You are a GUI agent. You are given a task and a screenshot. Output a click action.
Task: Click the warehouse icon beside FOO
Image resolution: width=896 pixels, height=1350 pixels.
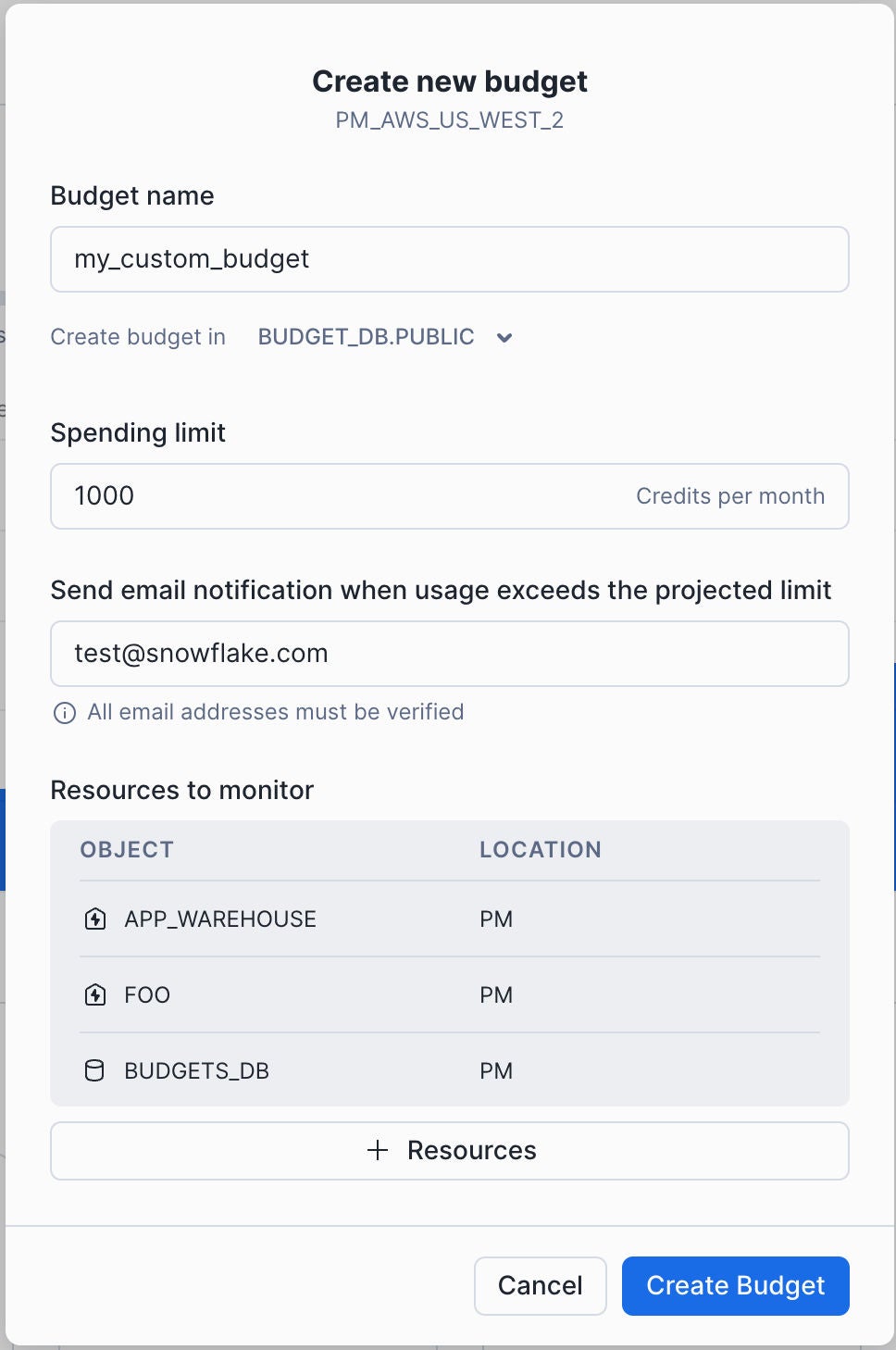tap(95, 995)
